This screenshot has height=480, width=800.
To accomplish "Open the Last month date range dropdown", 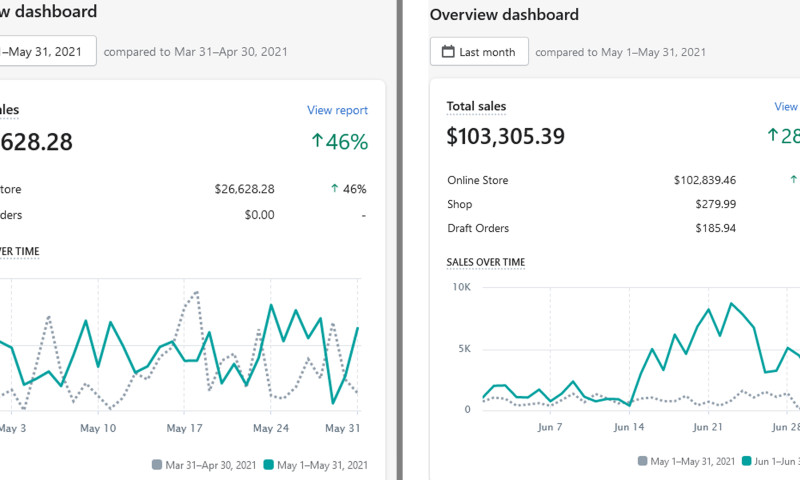I will coord(479,52).
